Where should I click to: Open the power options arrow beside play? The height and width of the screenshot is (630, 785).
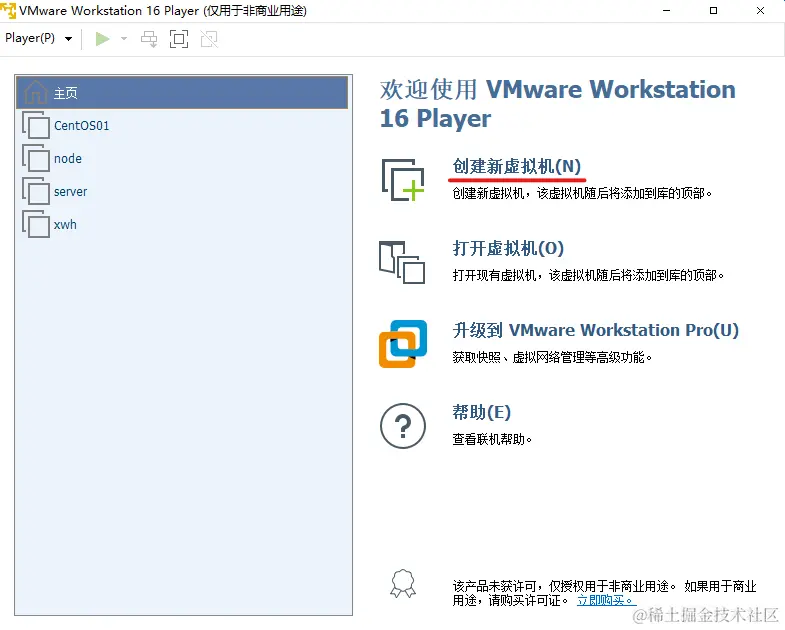coord(124,39)
